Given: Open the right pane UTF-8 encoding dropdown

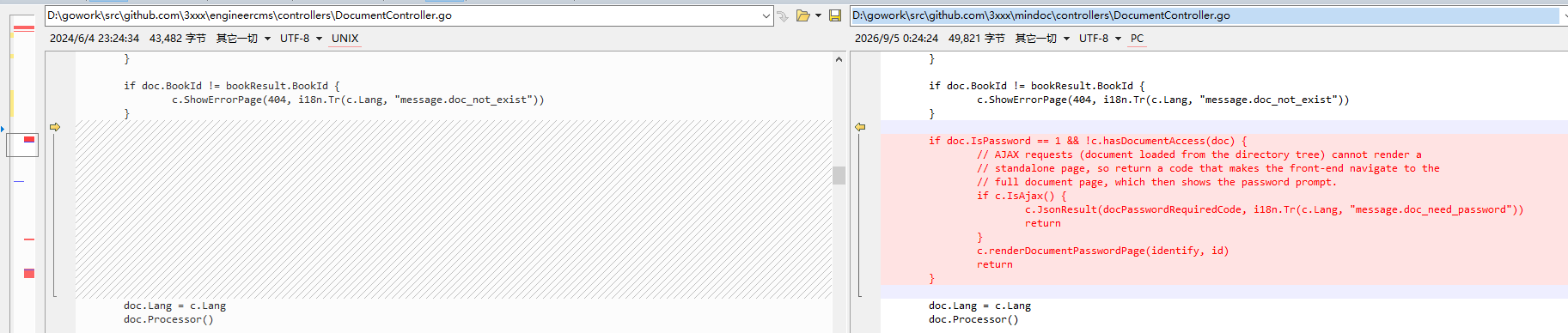Looking at the screenshot, I should click(1100, 39).
